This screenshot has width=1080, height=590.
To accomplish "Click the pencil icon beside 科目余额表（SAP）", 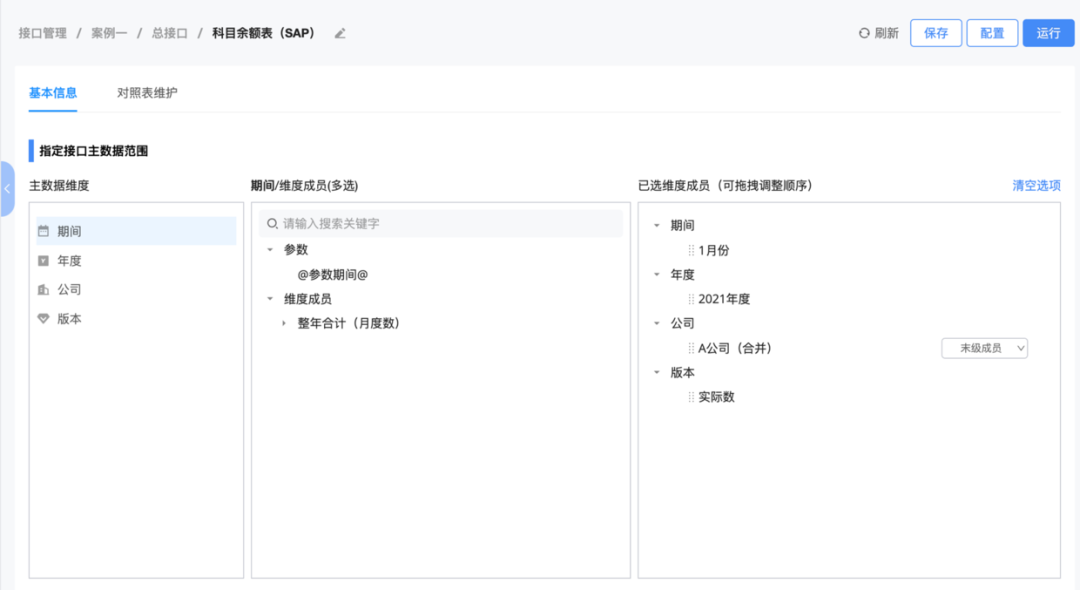I will (x=339, y=33).
